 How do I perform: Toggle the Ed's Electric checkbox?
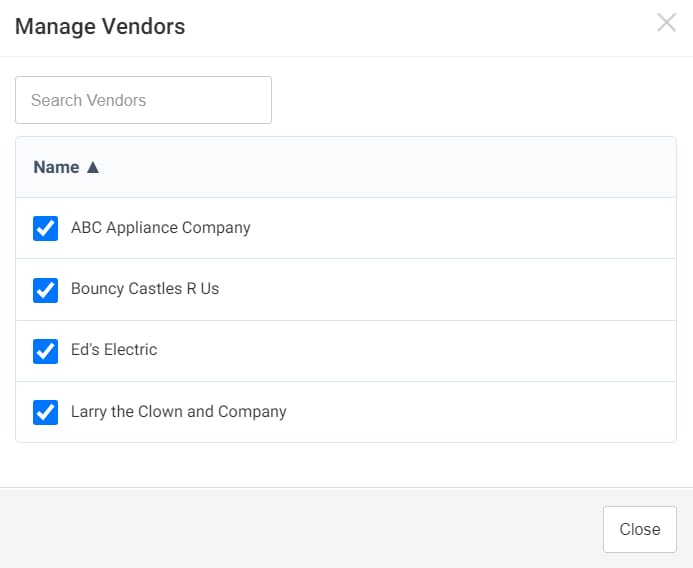(46, 351)
